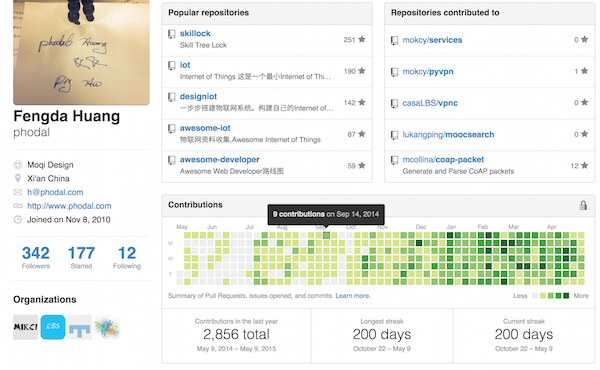Click the repo icon beside mcollina/coap-packet
Image resolution: width=600 pixels, height=370 pixels.
[x=394, y=160]
